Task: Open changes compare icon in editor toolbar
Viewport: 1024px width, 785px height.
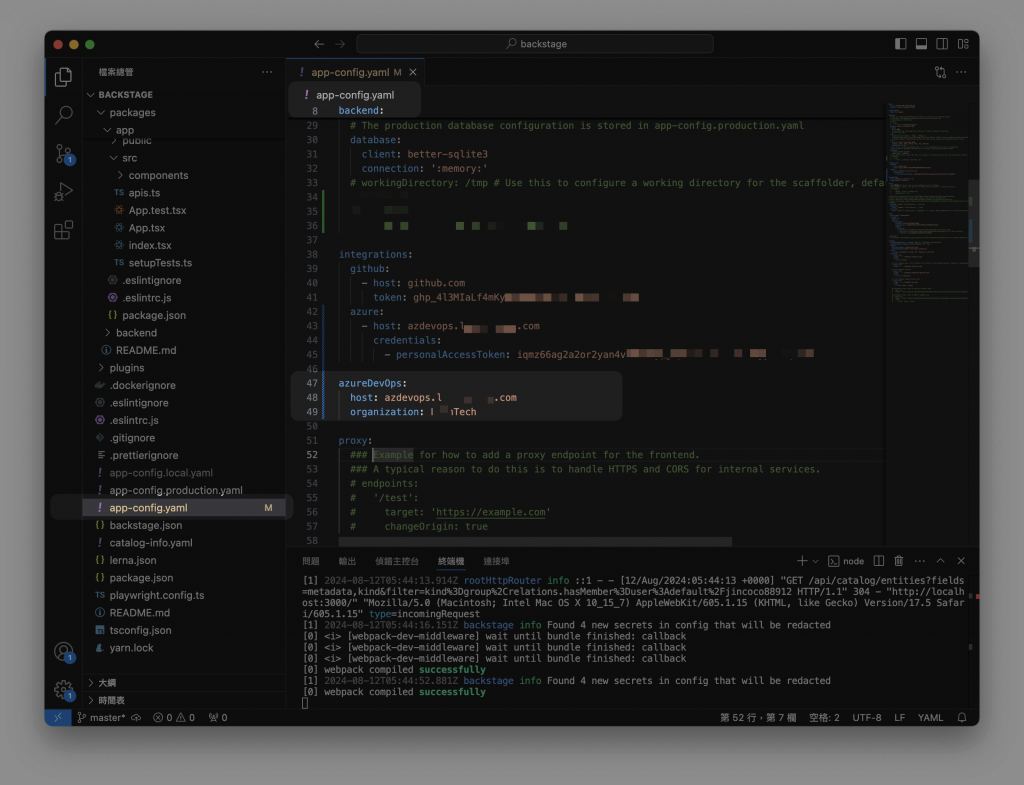Action: (x=940, y=72)
